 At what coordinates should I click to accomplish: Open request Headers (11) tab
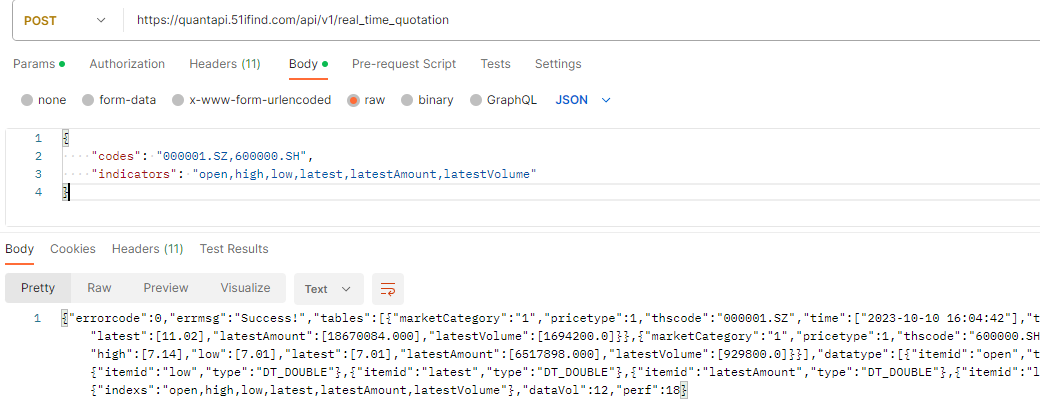pos(225,64)
